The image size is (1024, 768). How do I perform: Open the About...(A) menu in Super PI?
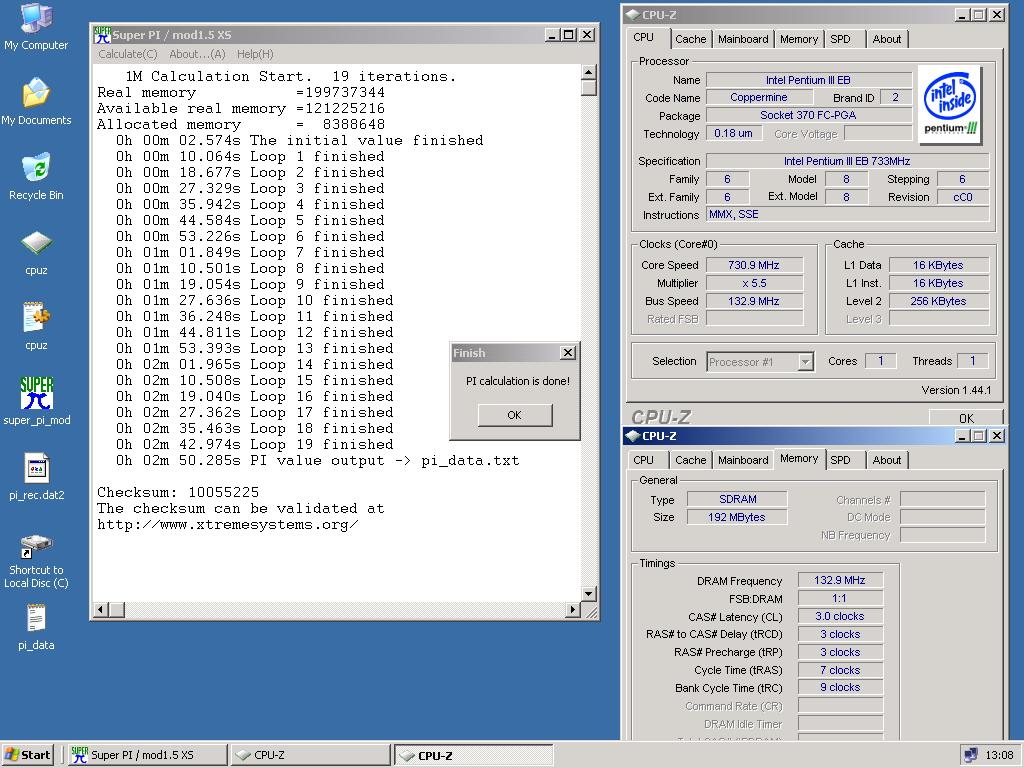coord(197,54)
